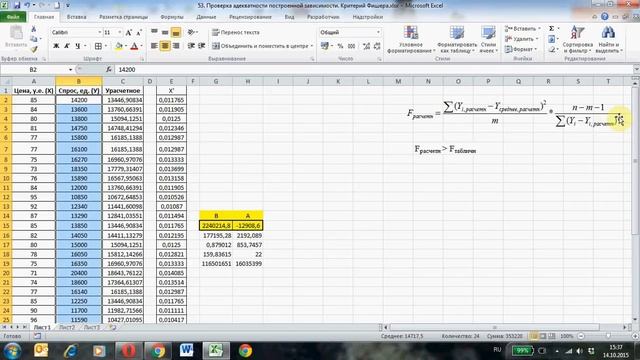Set top vertical alignment
640x360 pixels.
(x=154, y=32)
